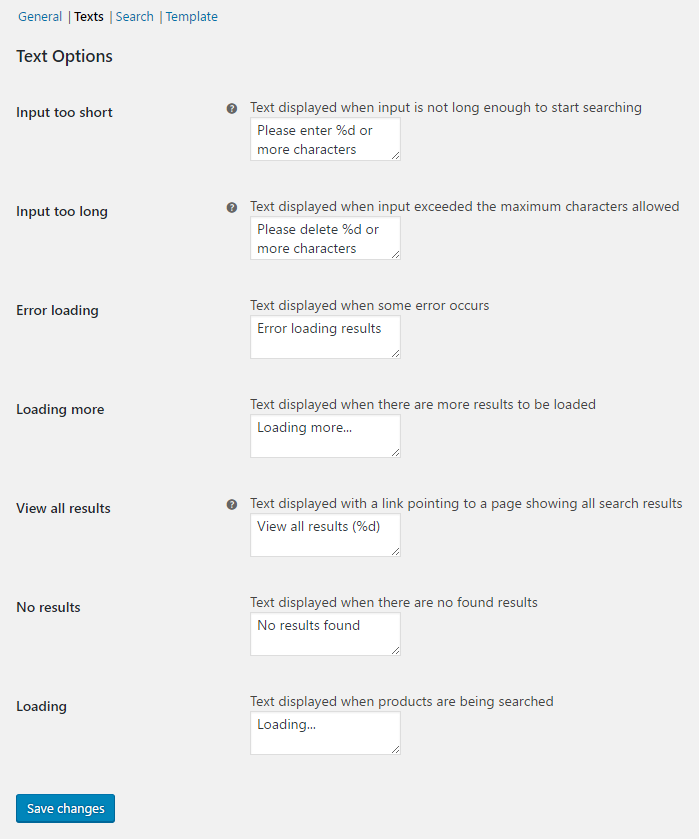Screen dimensions: 699x839
Task: Focus the View all results text field
Action: [x=325, y=535]
